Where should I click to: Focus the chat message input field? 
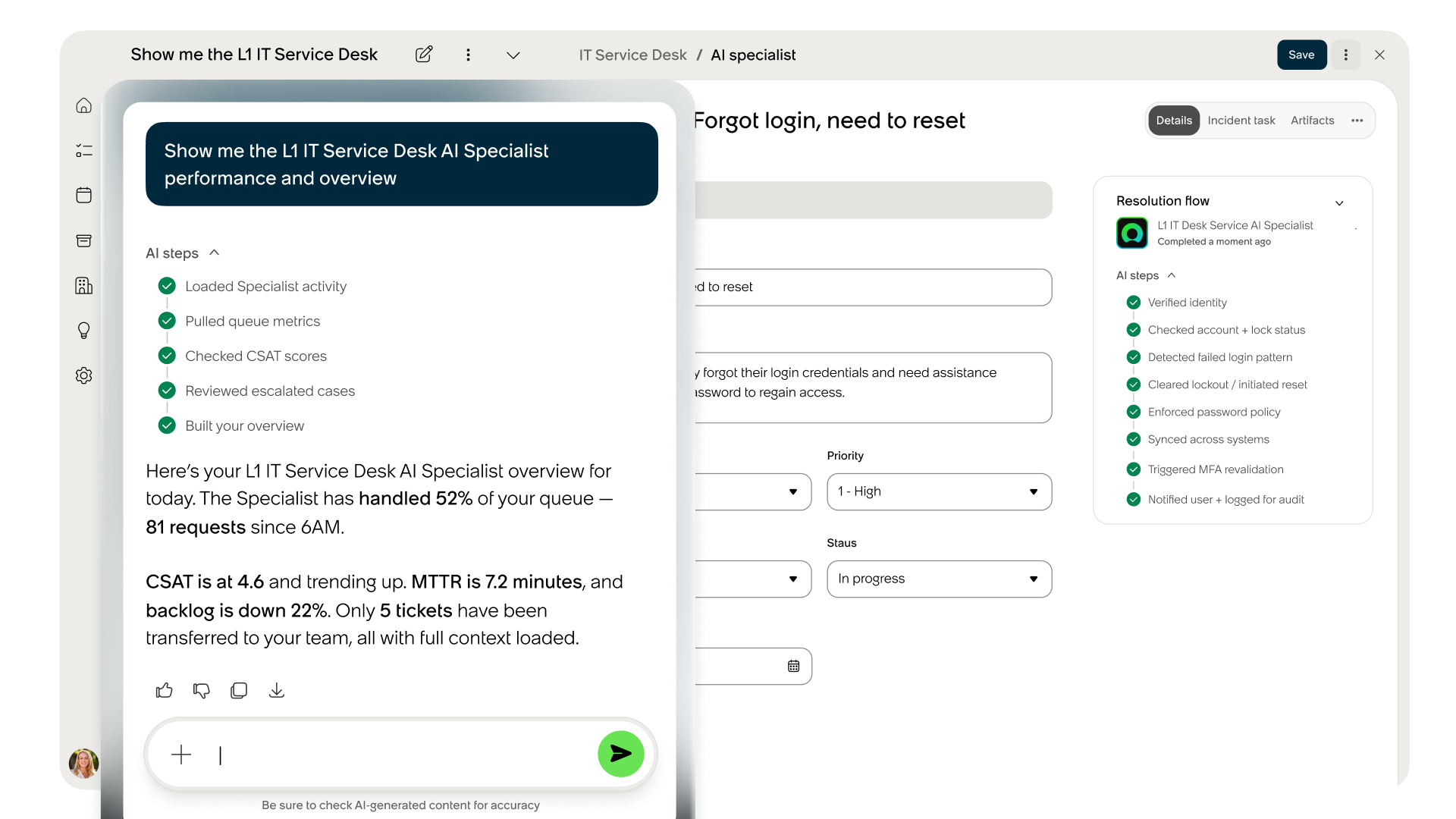point(402,755)
